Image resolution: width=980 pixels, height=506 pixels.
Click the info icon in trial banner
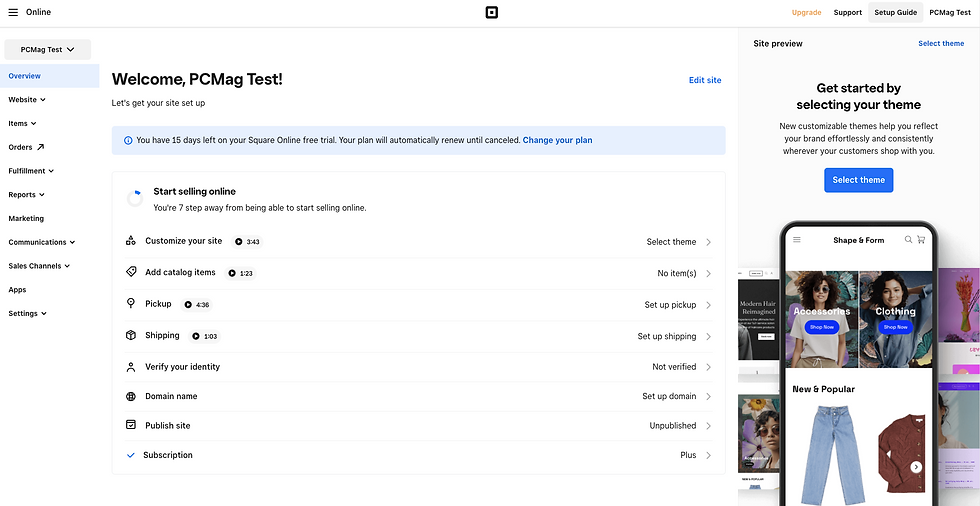pyautogui.click(x=128, y=141)
